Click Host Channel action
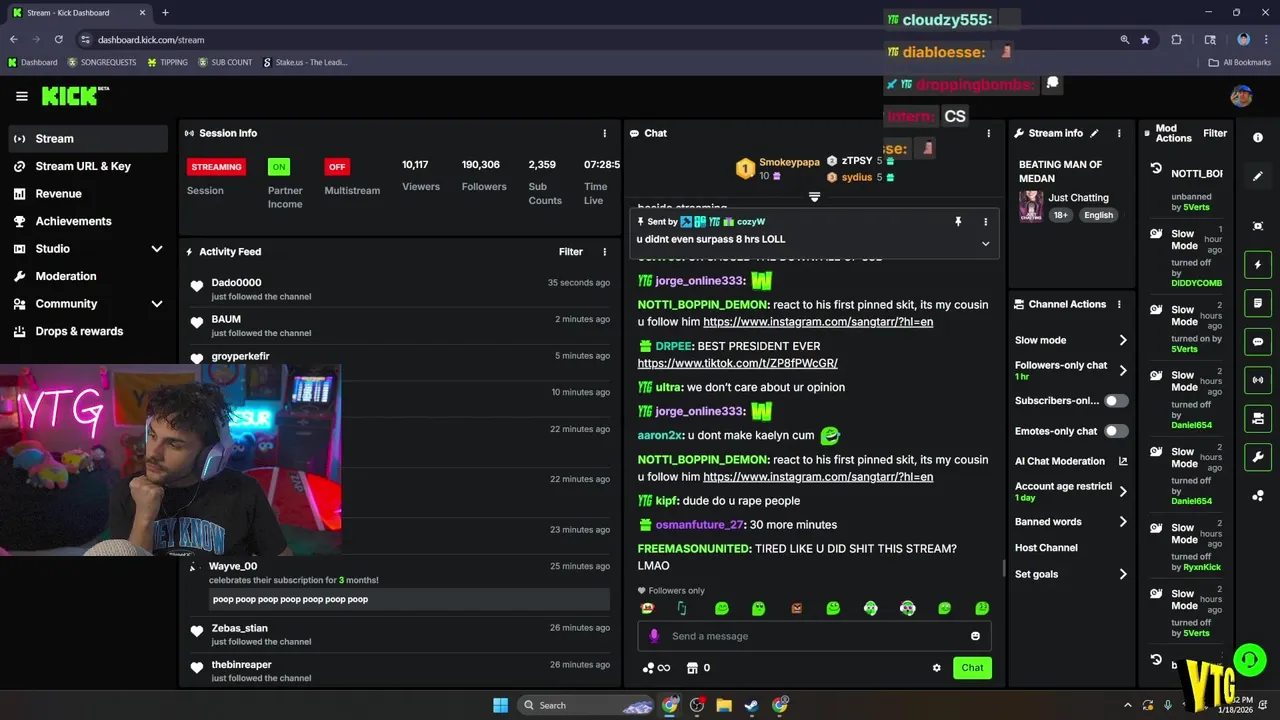The width and height of the screenshot is (1280, 720). click(1046, 548)
